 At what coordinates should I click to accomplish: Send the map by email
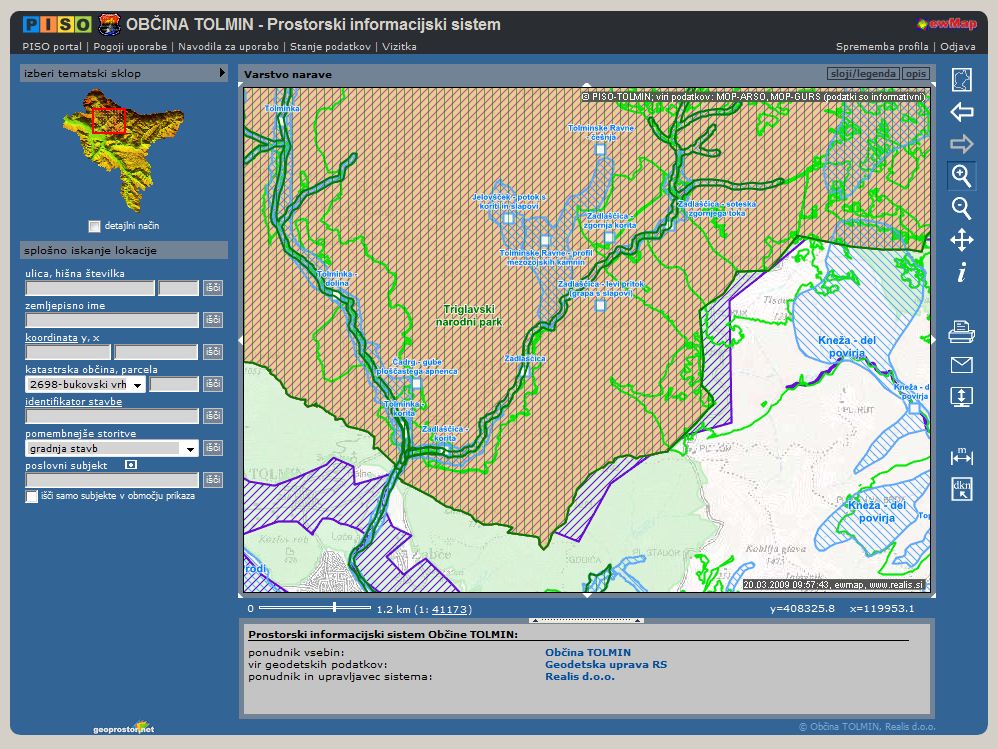click(961, 364)
